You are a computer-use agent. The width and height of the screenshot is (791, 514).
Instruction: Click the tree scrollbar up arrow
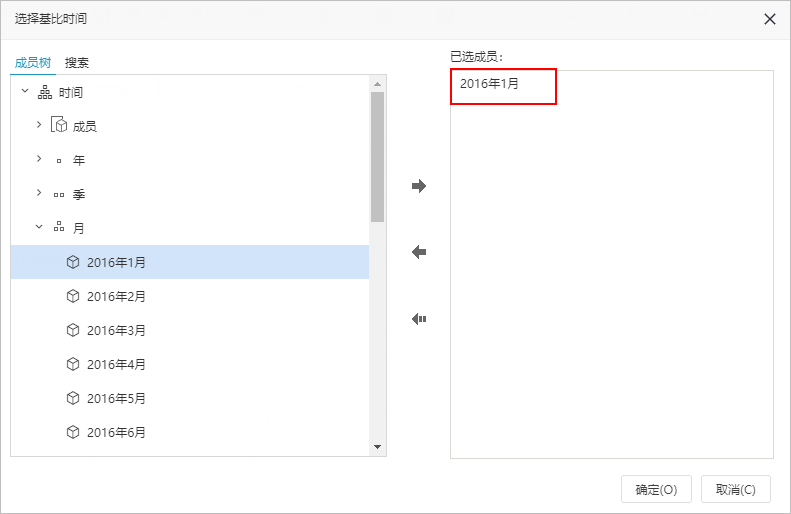point(377,84)
